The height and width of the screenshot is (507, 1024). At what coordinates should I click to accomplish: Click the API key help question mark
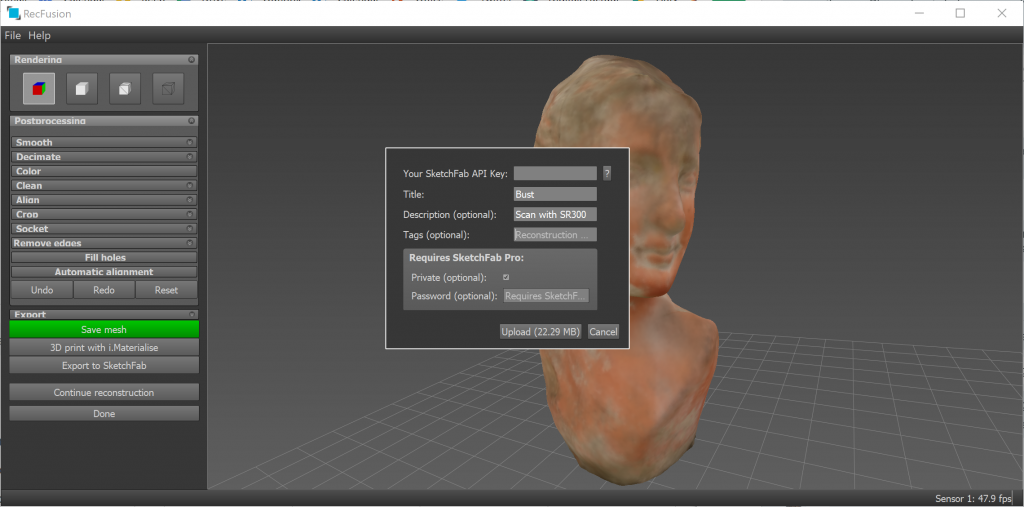[x=606, y=173]
